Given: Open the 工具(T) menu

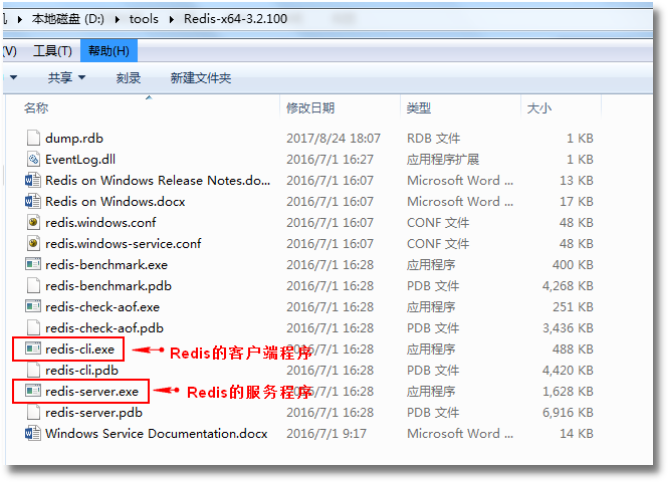Looking at the screenshot, I should click(53, 51).
